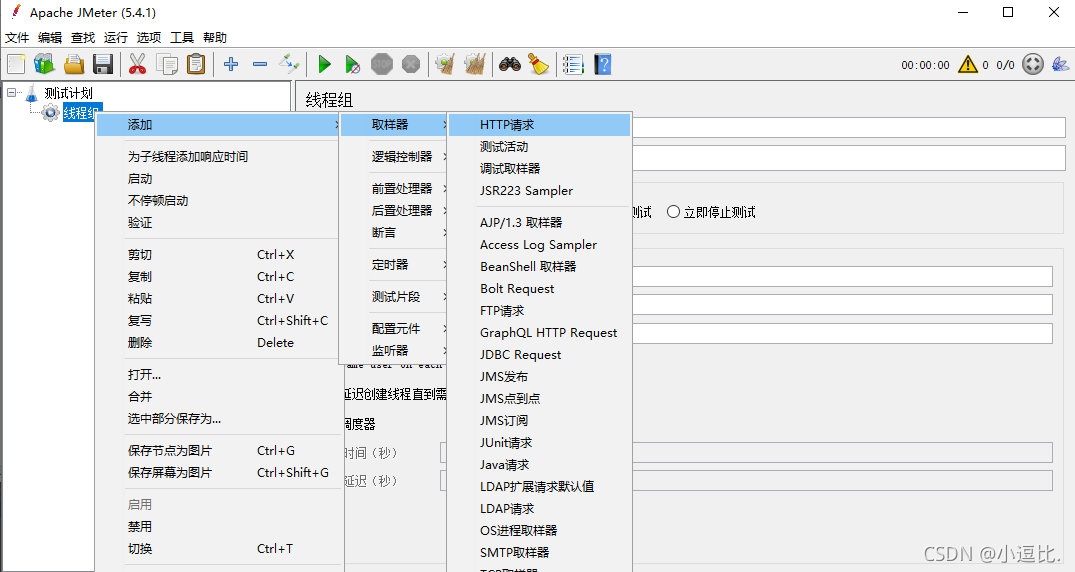Click the New test plan toolbar icon
This screenshot has width=1075, height=572.
click(16, 64)
